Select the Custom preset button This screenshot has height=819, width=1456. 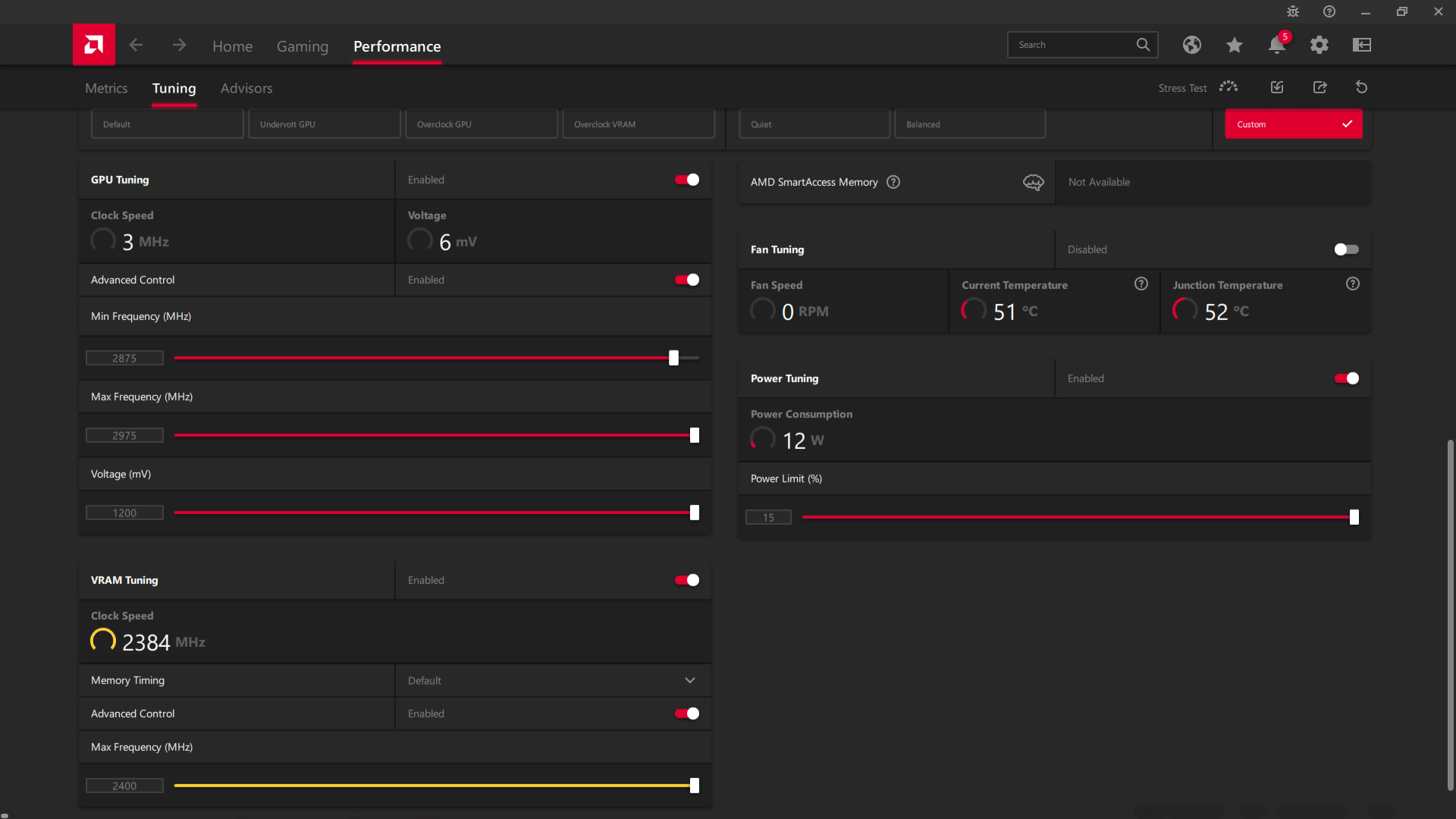[x=1294, y=124]
